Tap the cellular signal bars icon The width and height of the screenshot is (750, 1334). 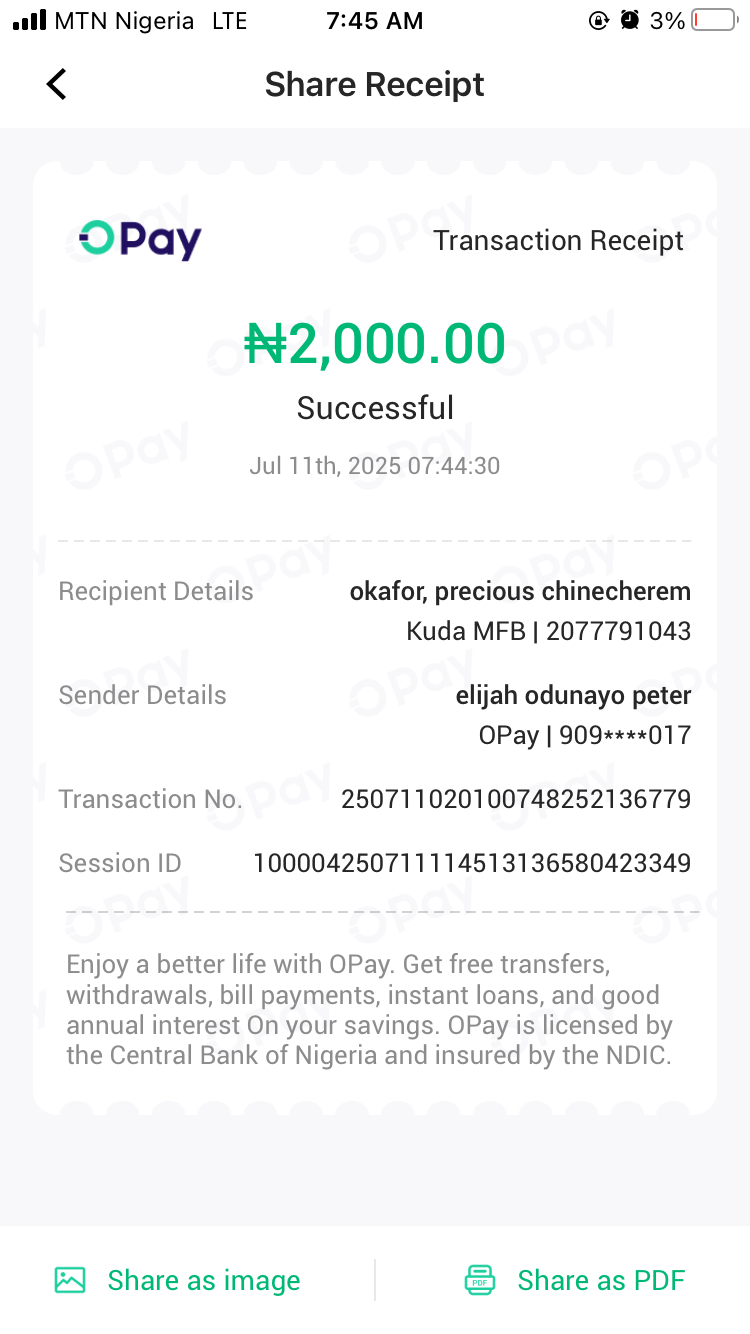click(x=30, y=21)
